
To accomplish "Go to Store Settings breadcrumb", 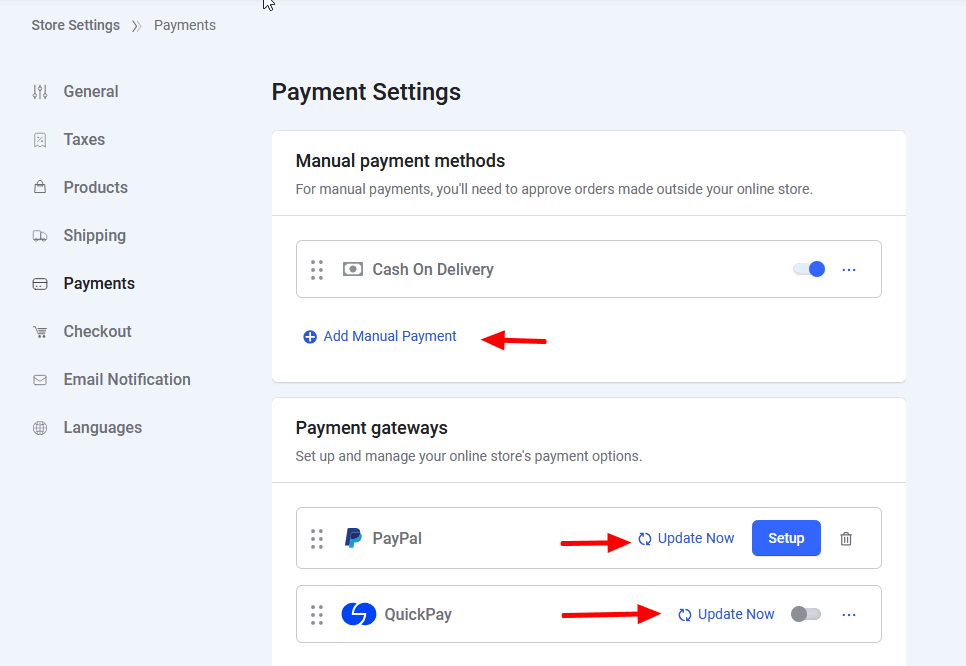I will 75,25.
